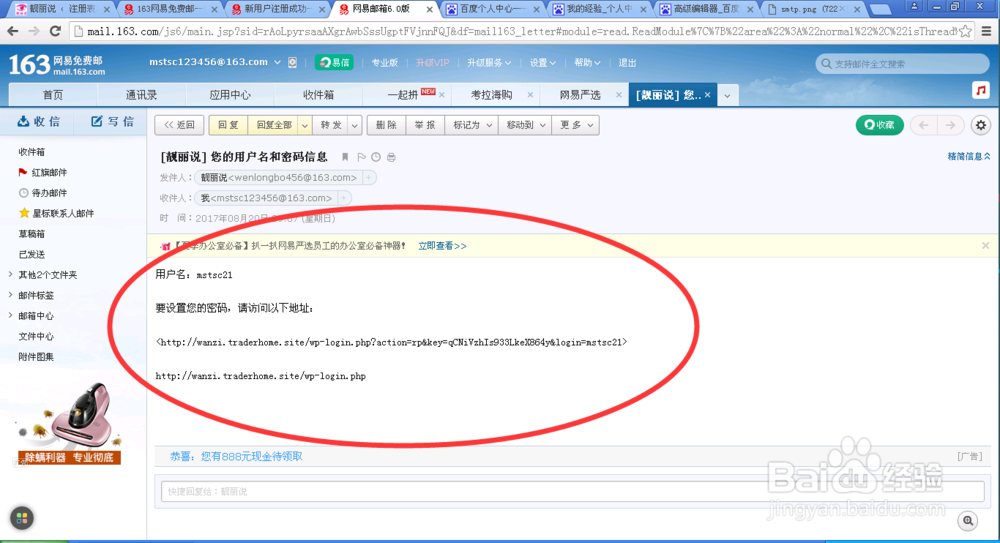This screenshot has width=1000, height=543.
Task: Close the 一起拼 tab
Action: pyautogui.click(x=442, y=95)
